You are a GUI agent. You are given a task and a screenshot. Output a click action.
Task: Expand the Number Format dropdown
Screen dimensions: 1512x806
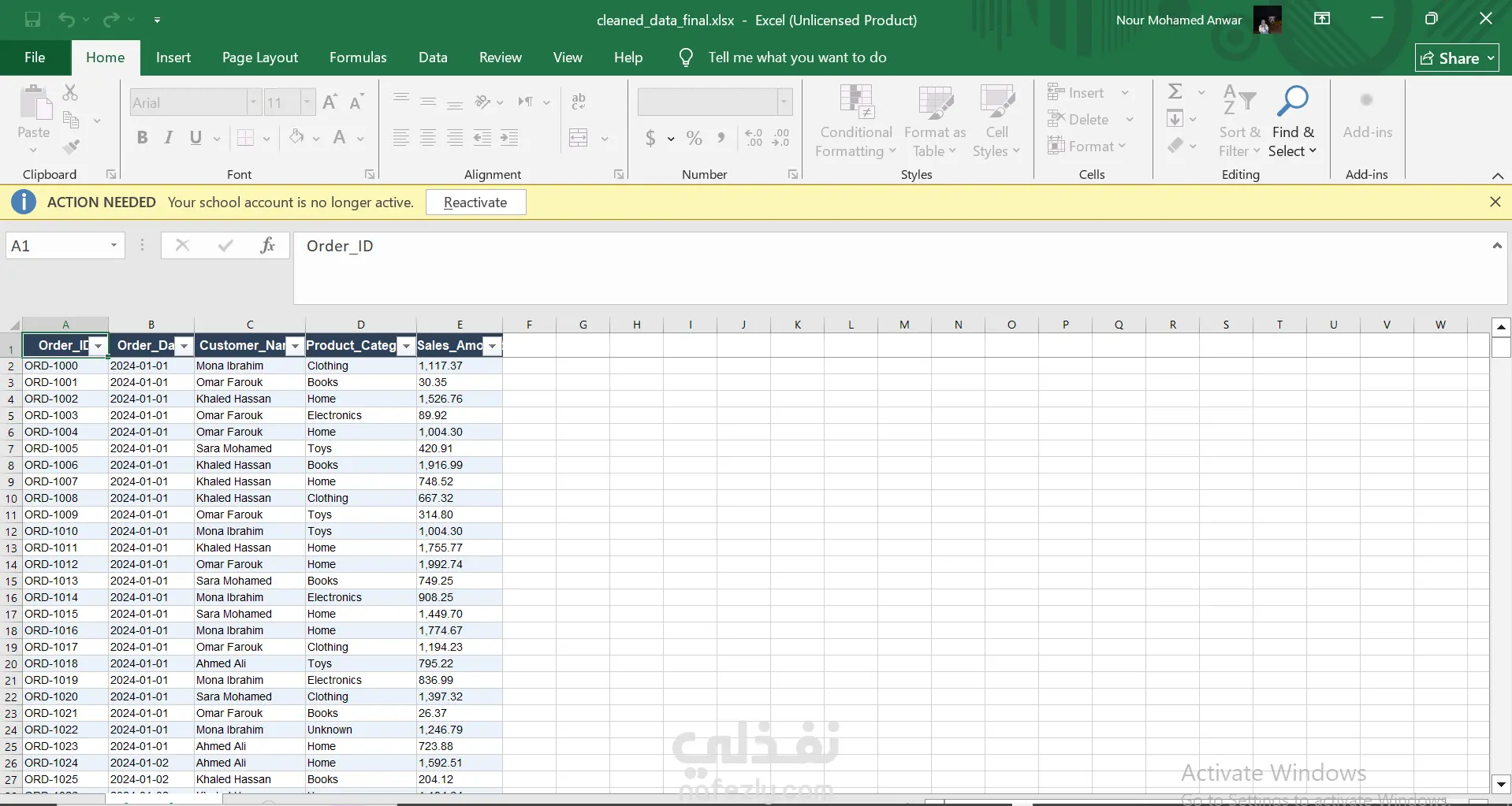click(x=784, y=102)
